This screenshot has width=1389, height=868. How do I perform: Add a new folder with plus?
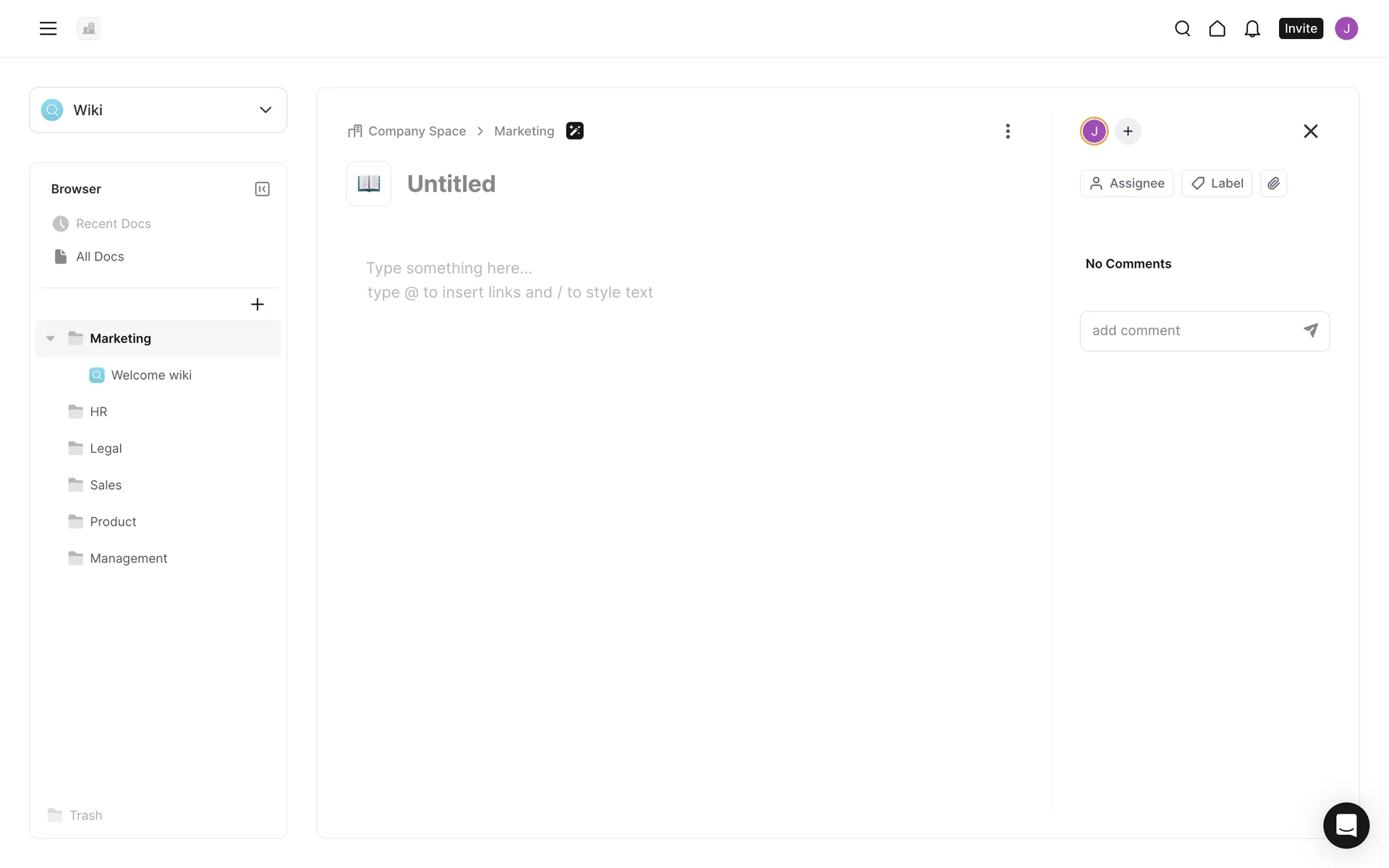click(257, 305)
